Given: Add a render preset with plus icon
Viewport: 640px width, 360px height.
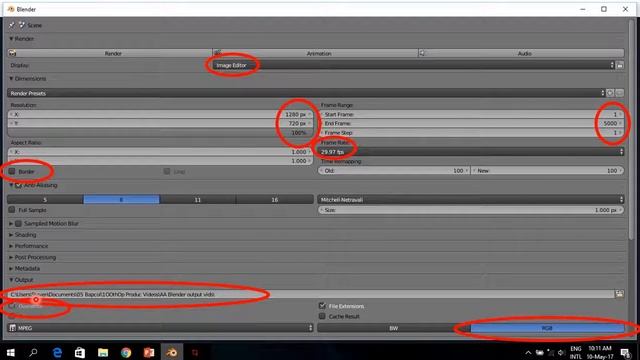Looking at the screenshot, I should coord(610,93).
